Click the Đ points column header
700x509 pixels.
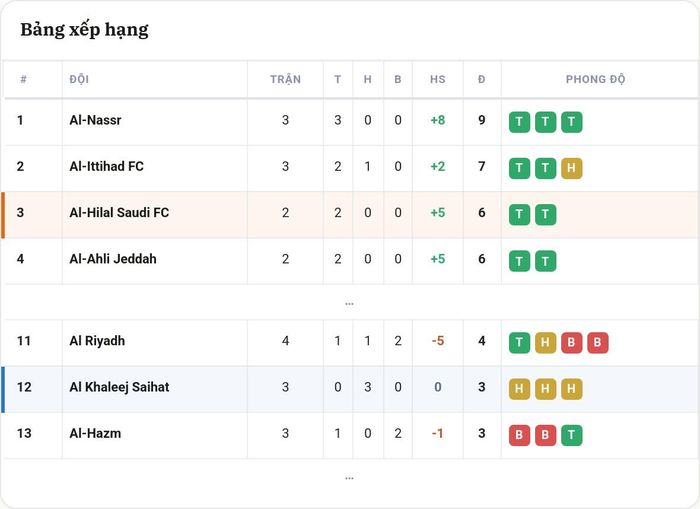point(481,79)
